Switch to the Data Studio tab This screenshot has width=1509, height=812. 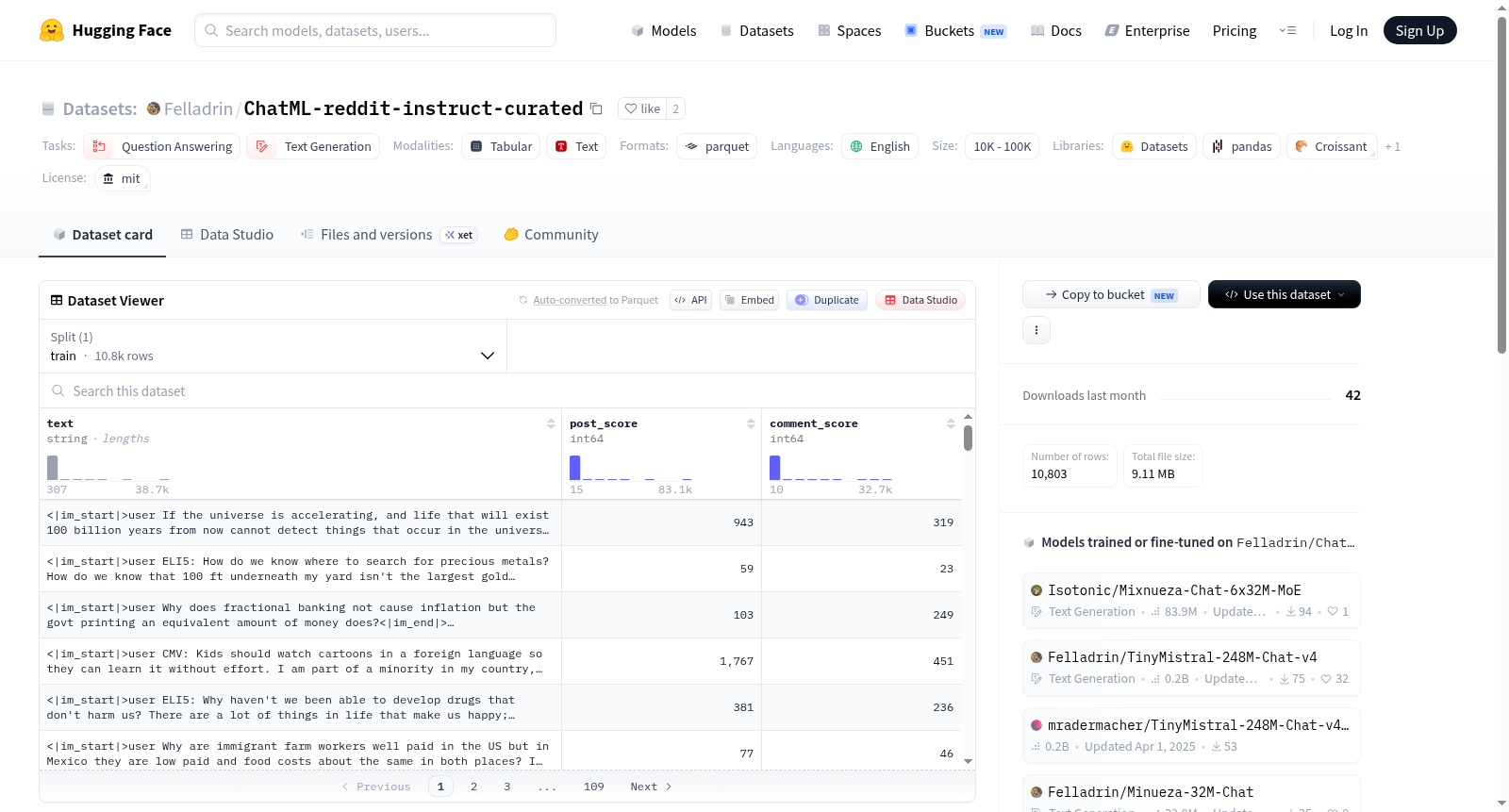227,235
